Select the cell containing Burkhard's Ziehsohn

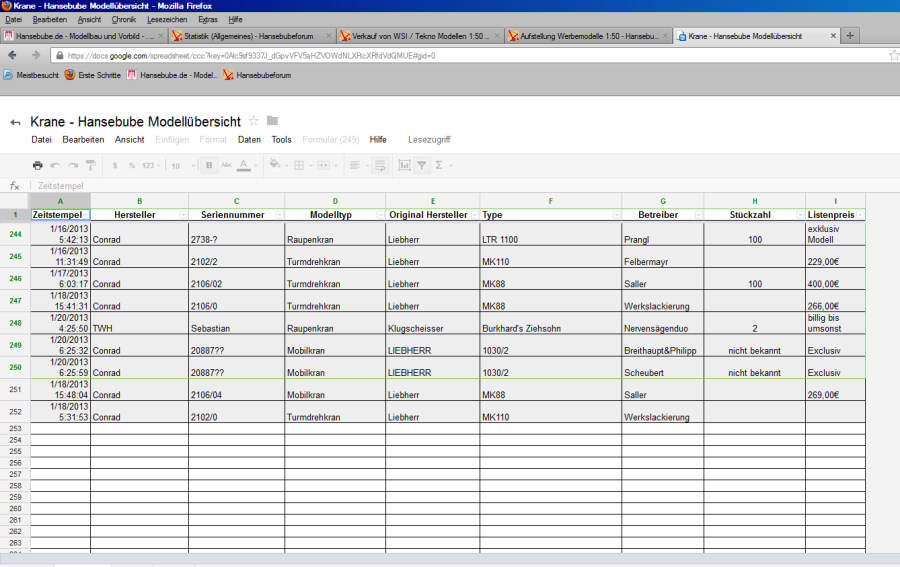point(550,323)
